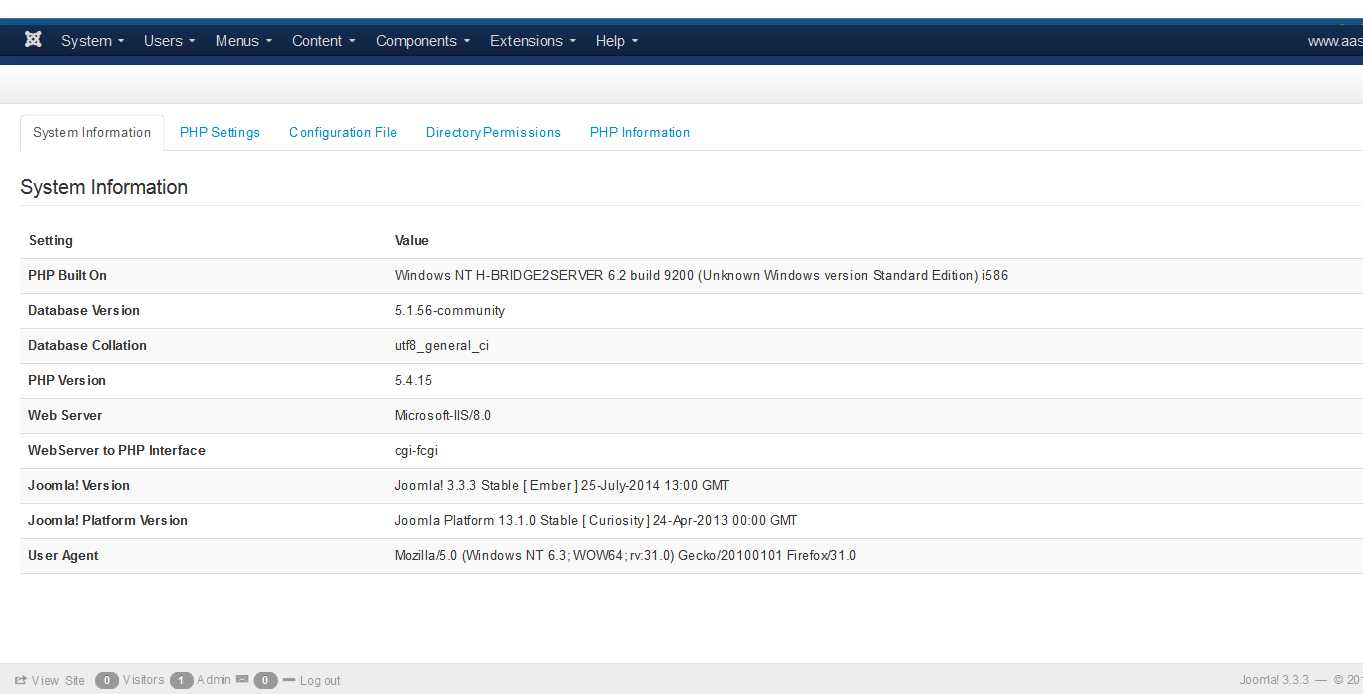Click the Admin count badge
Image resolution: width=1363 pixels, height=694 pixels.
[x=181, y=680]
